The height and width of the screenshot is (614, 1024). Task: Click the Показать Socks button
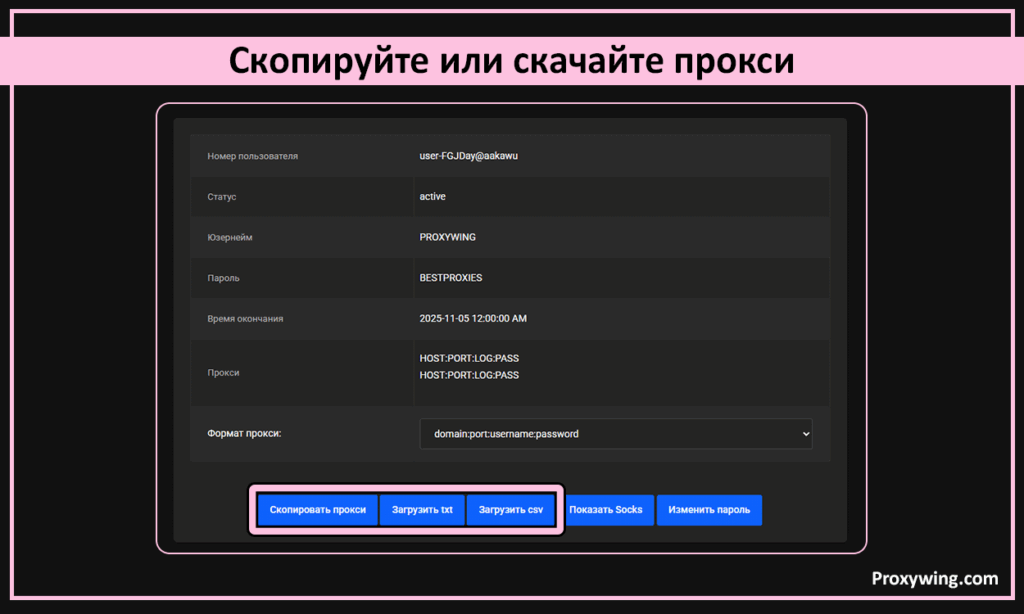[x=605, y=510]
